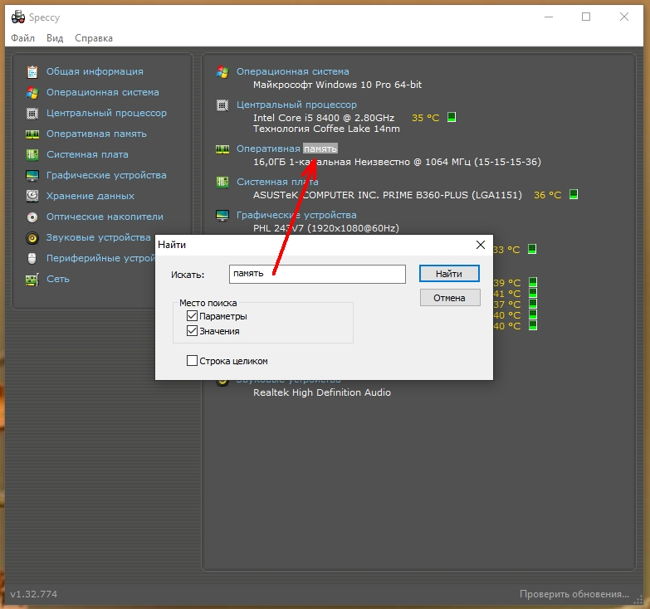Select Графические устройства in sidebar
This screenshot has height=609, width=650.
pyautogui.click(x=107, y=175)
